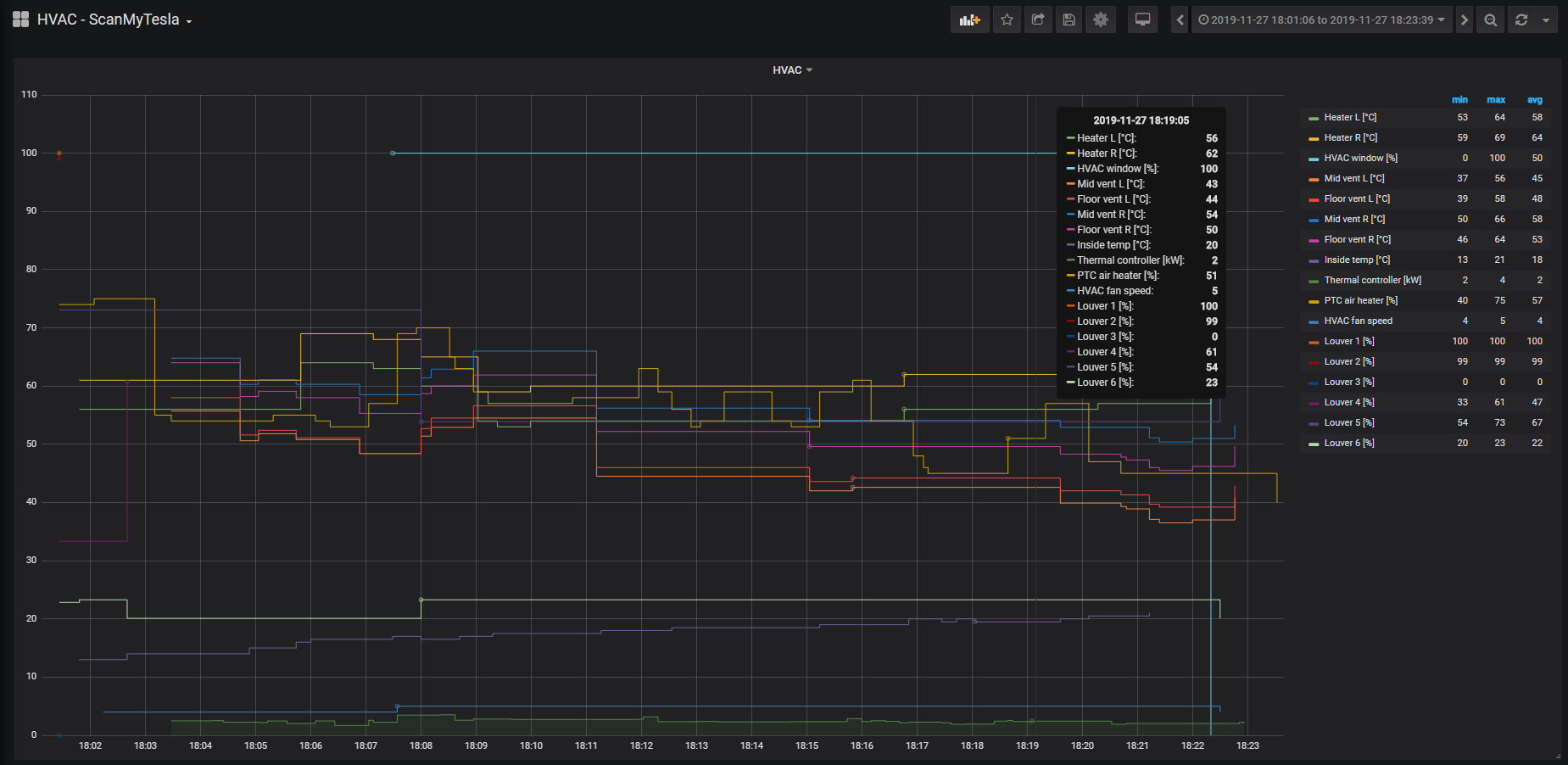Viewport: 1568px width, 765px height.
Task: Click the Louver 4 [%] legend label
Action: (x=1349, y=402)
